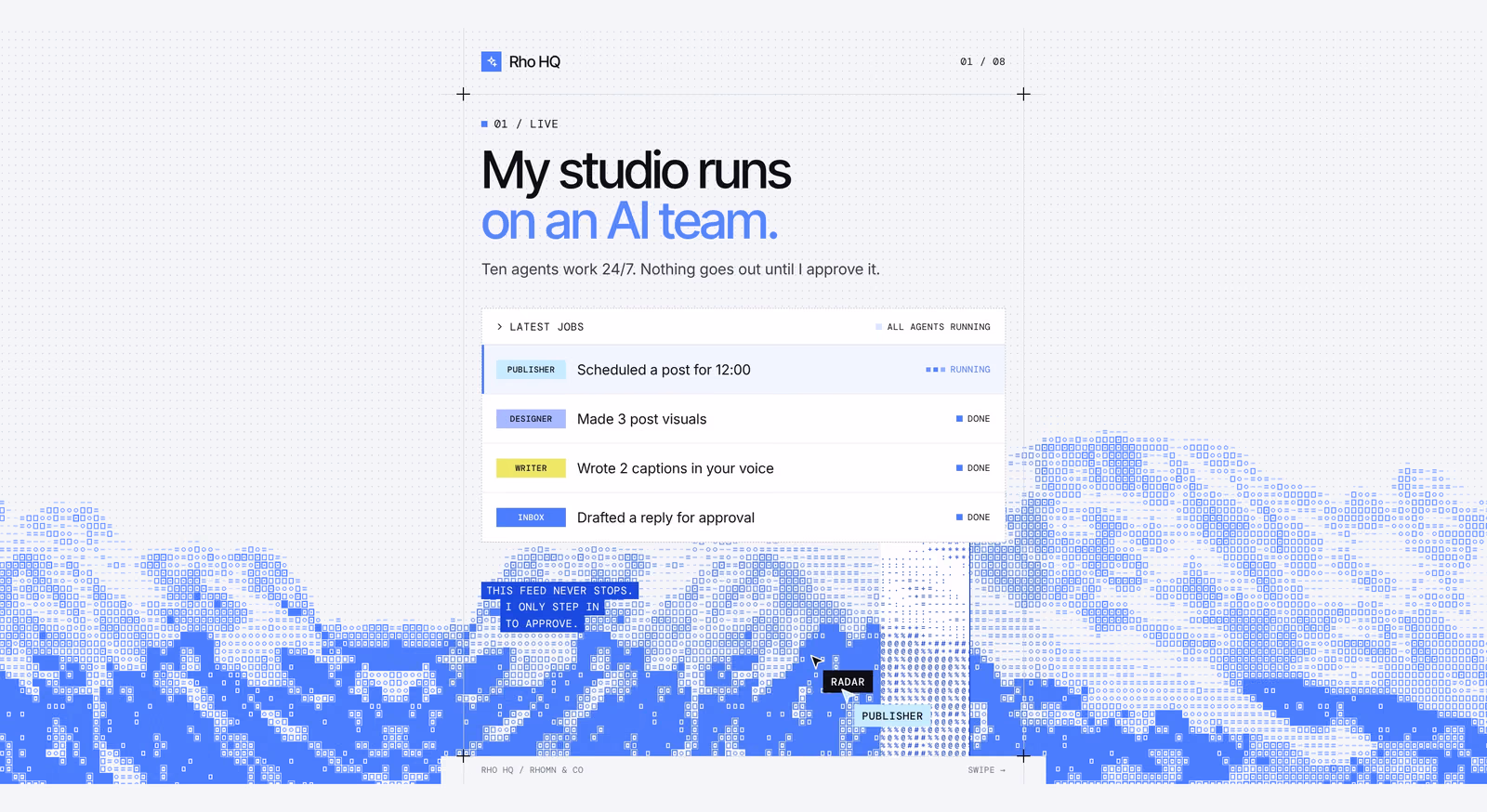Click the caption "THIS FEED NEVER STOPS."
Image resolution: width=1487 pixels, height=812 pixels.
tap(559, 591)
